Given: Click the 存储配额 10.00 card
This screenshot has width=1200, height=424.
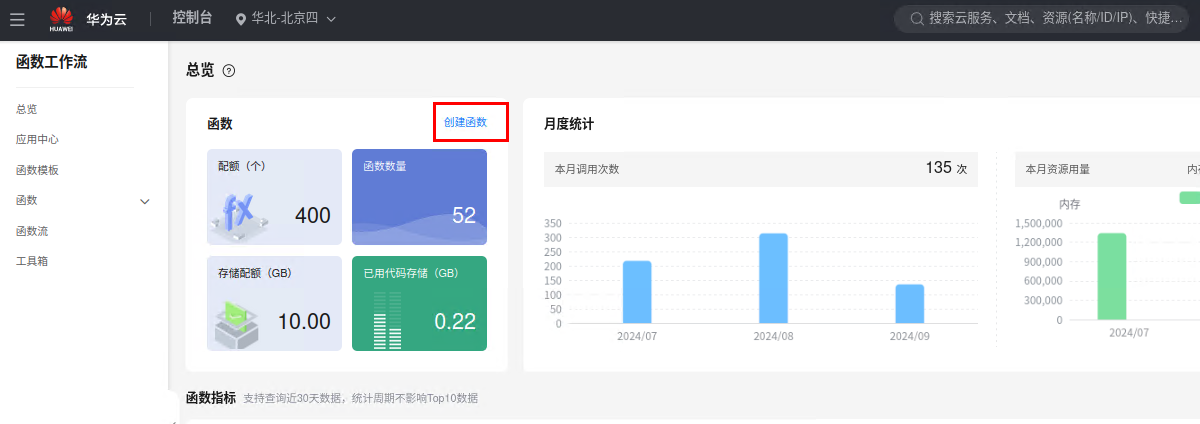Looking at the screenshot, I should (x=274, y=304).
